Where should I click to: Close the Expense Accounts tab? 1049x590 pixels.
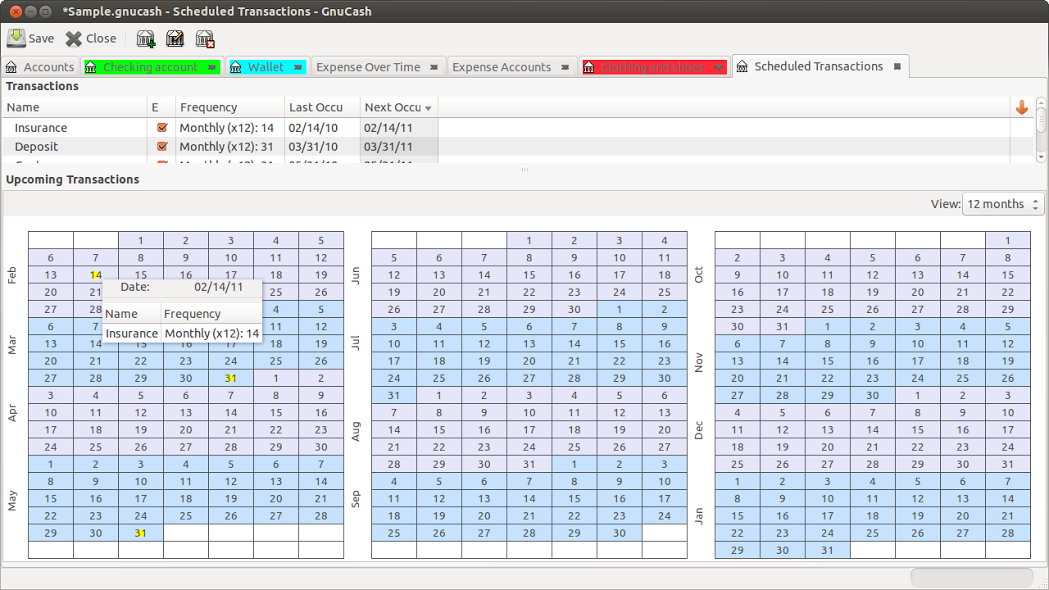tap(565, 67)
